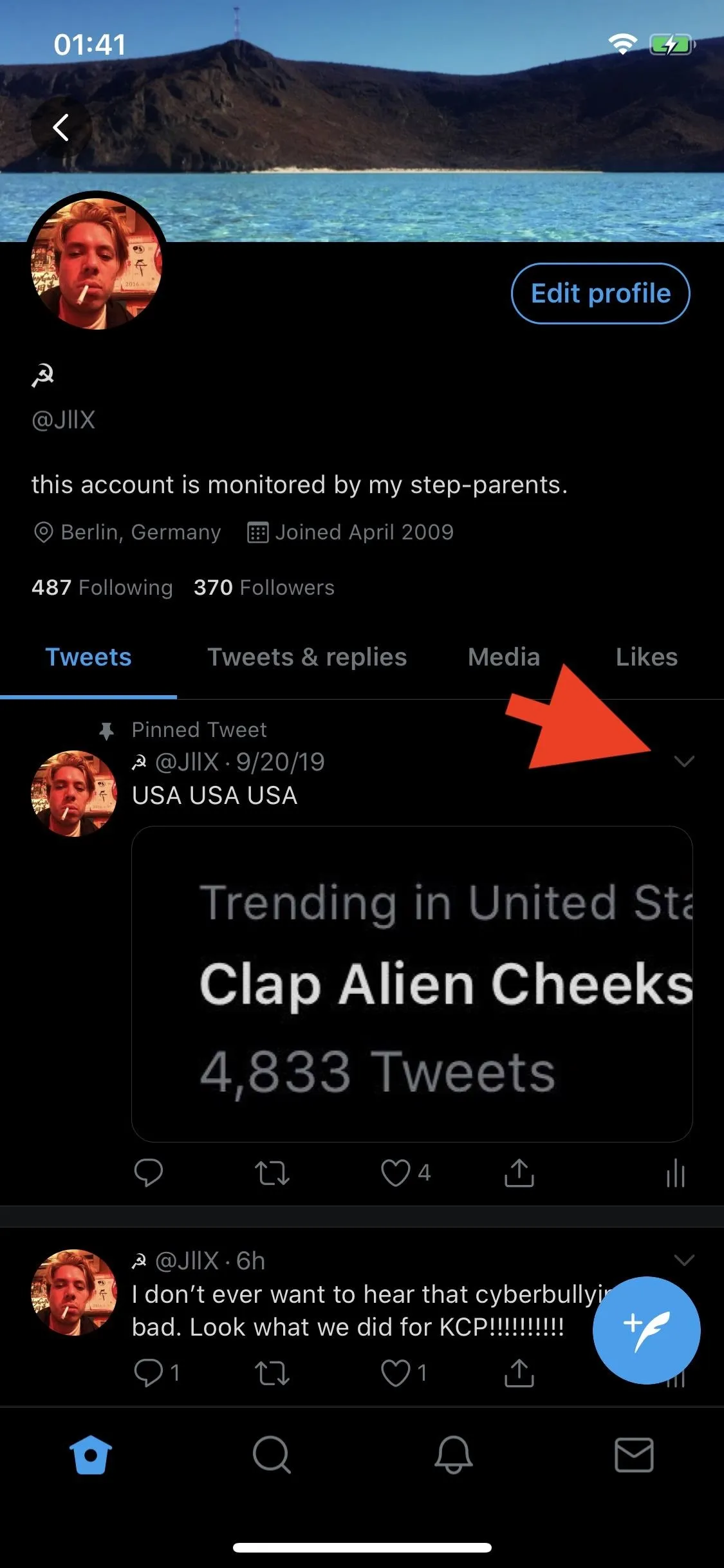724x1568 pixels.
Task: Switch to the Likes tab
Action: click(x=646, y=657)
